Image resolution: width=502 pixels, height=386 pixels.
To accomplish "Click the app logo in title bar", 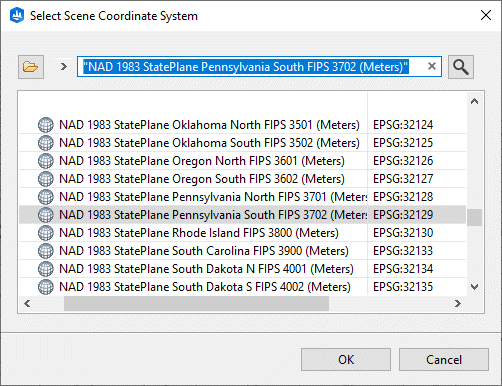I will click(17, 15).
